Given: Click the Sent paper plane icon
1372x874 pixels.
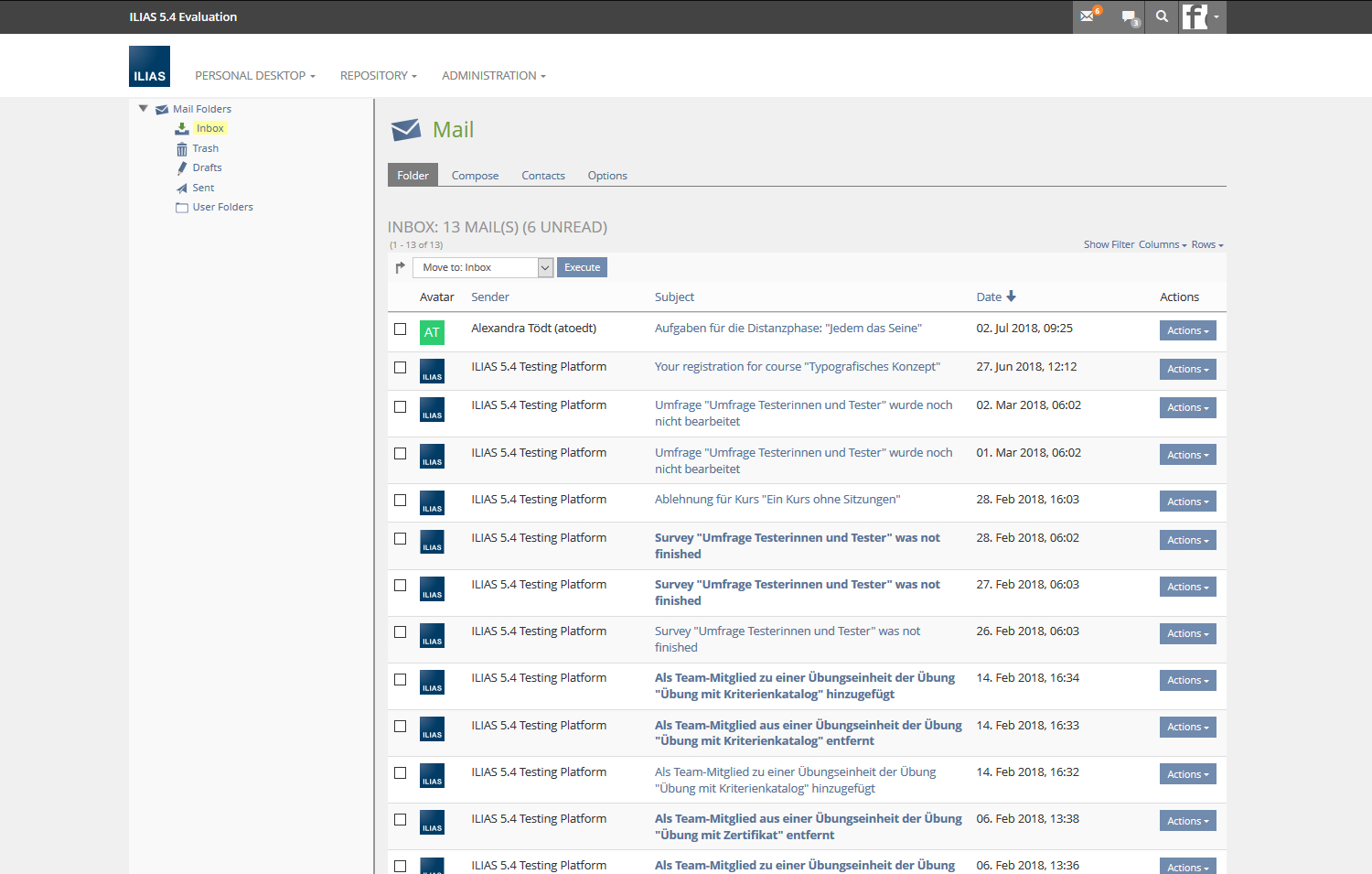Looking at the screenshot, I should [182, 189].
